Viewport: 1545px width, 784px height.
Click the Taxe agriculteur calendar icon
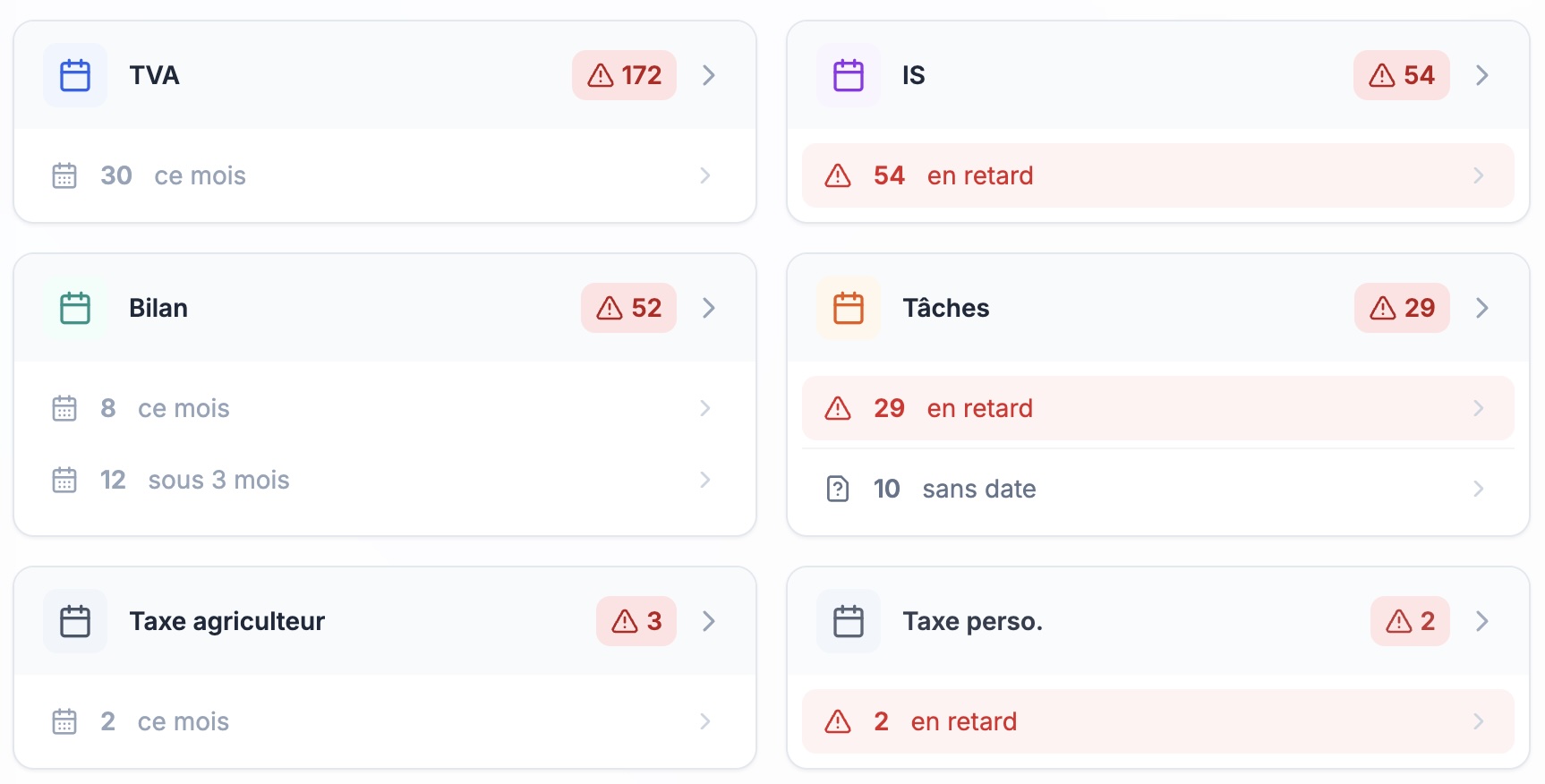click(x=75, y=621)
